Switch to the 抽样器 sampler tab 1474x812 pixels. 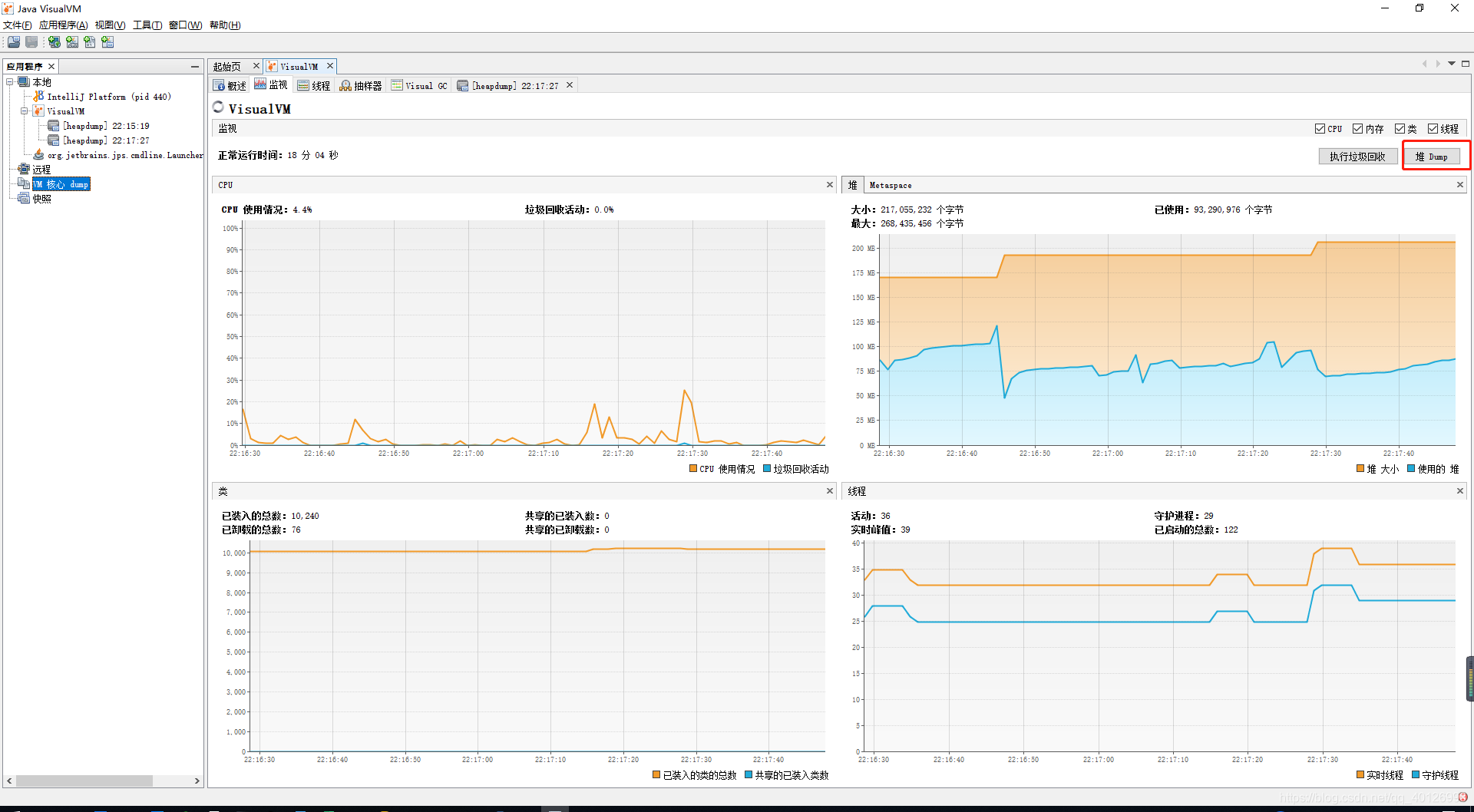coord(361,85)
